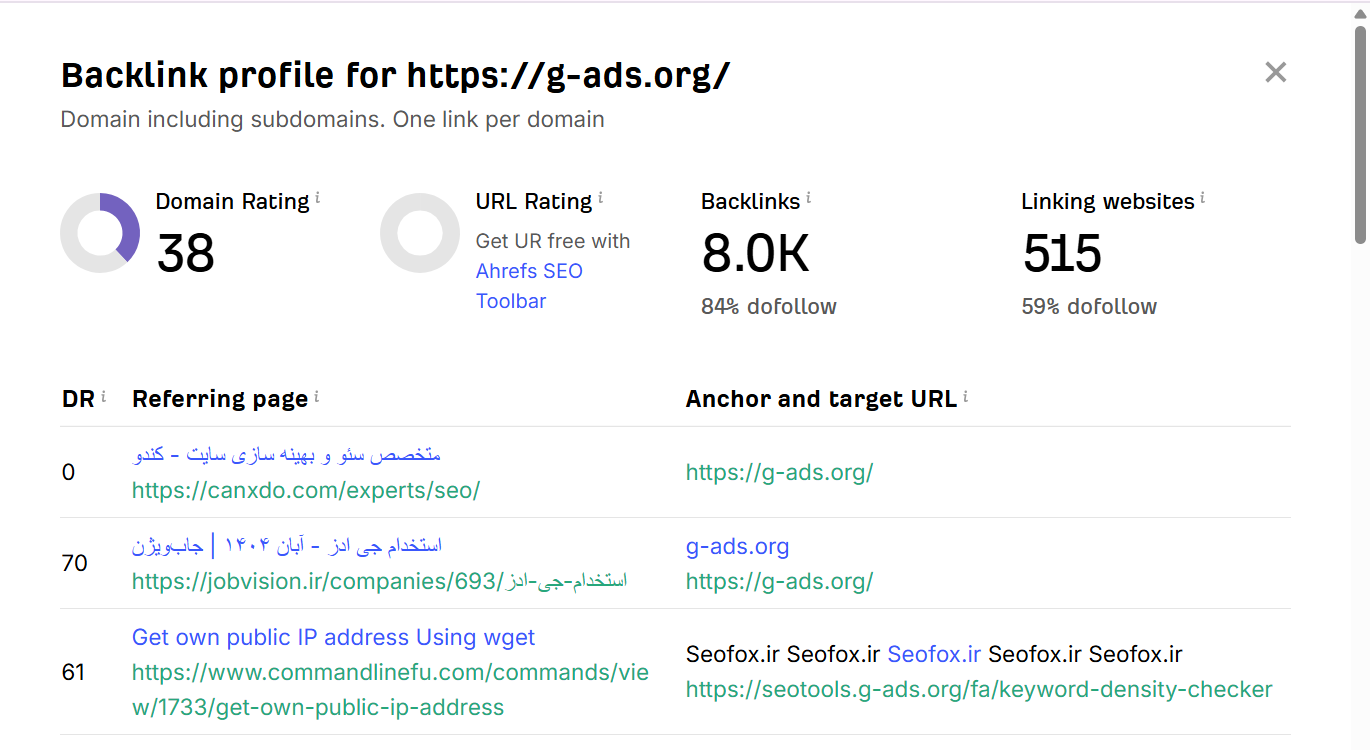This screenshot has width=1370, height=750.
Task: Click the URL Rating donut chart
Action: coord(420,233)
